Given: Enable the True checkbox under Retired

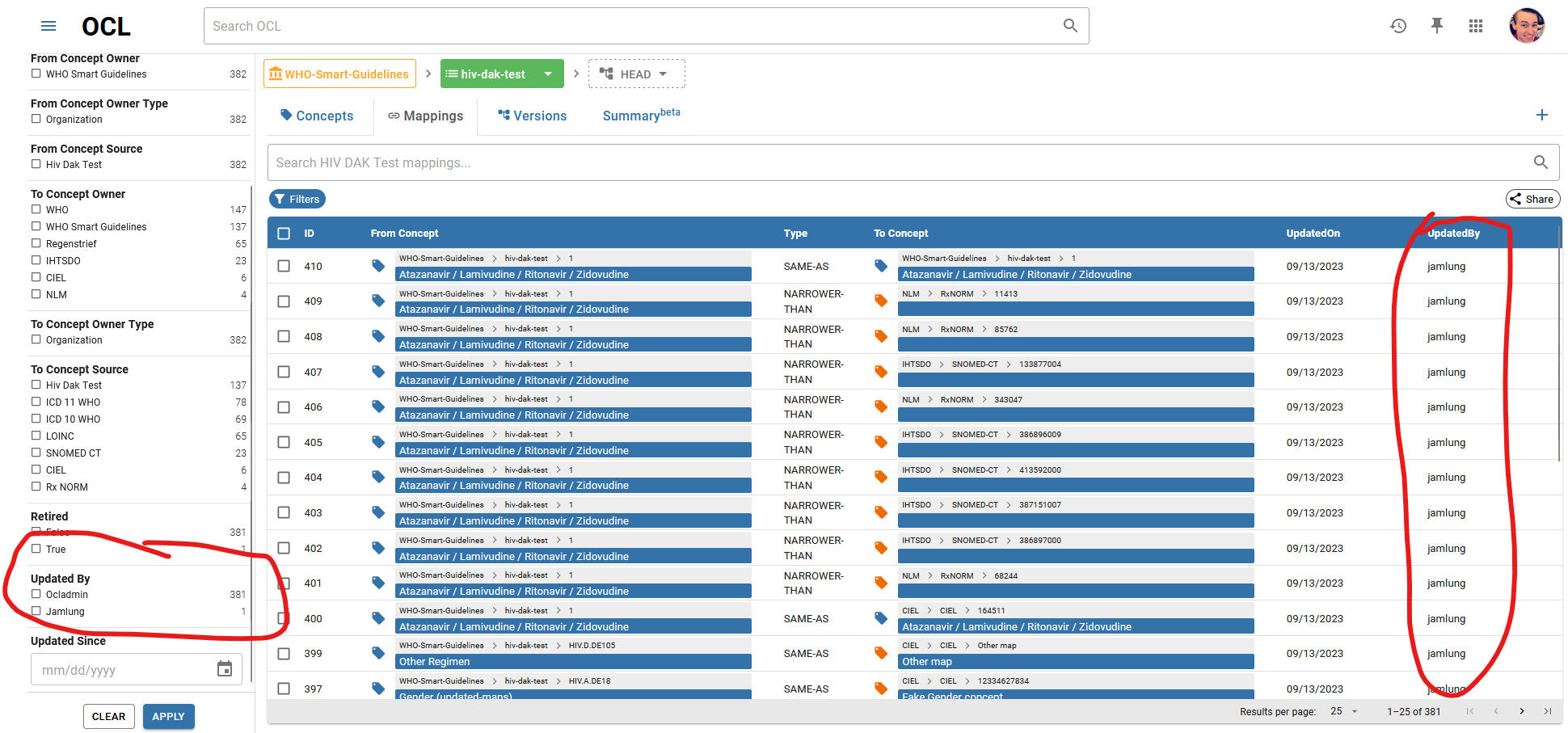Looking at the screenshot, I should (36, 549).
